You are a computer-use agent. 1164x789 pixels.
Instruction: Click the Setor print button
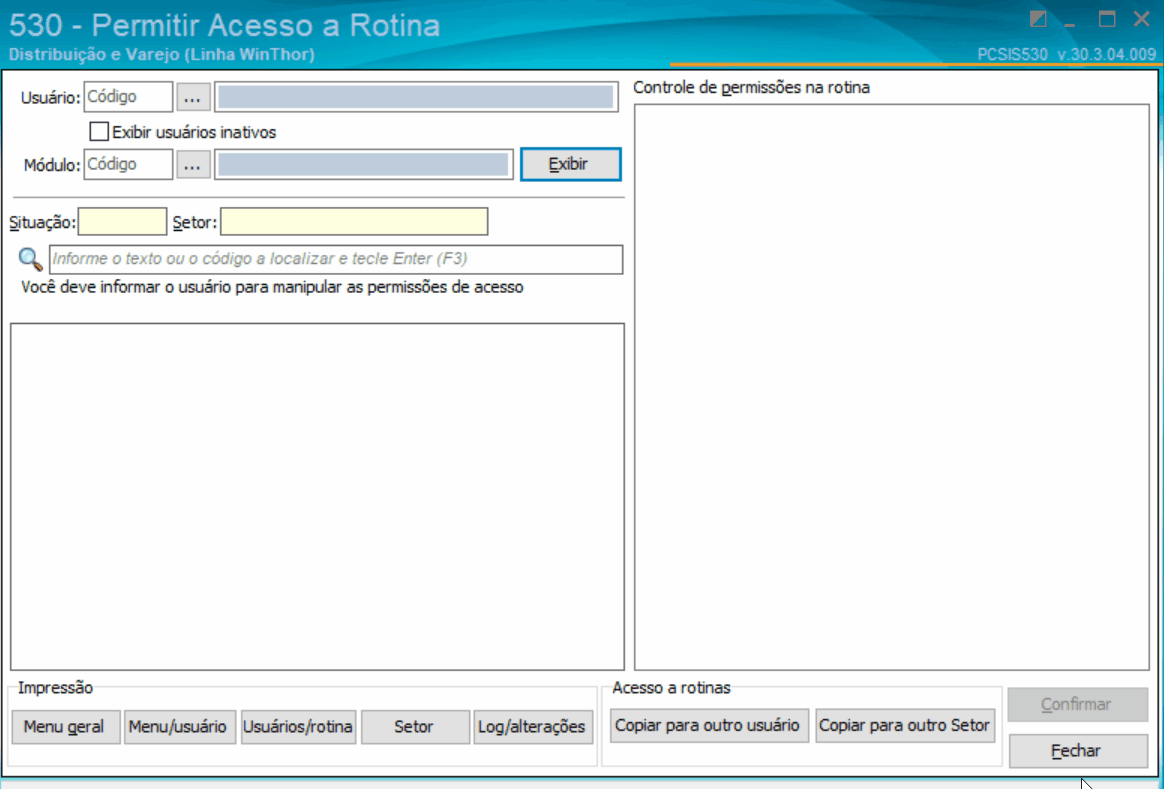tap(415, 727)
